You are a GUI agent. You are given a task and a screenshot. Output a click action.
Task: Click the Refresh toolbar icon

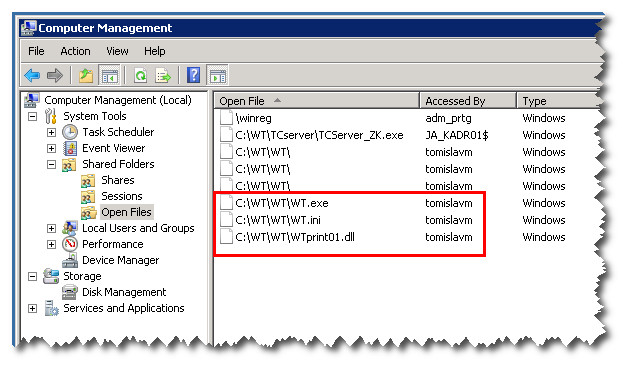pos(140,75)
